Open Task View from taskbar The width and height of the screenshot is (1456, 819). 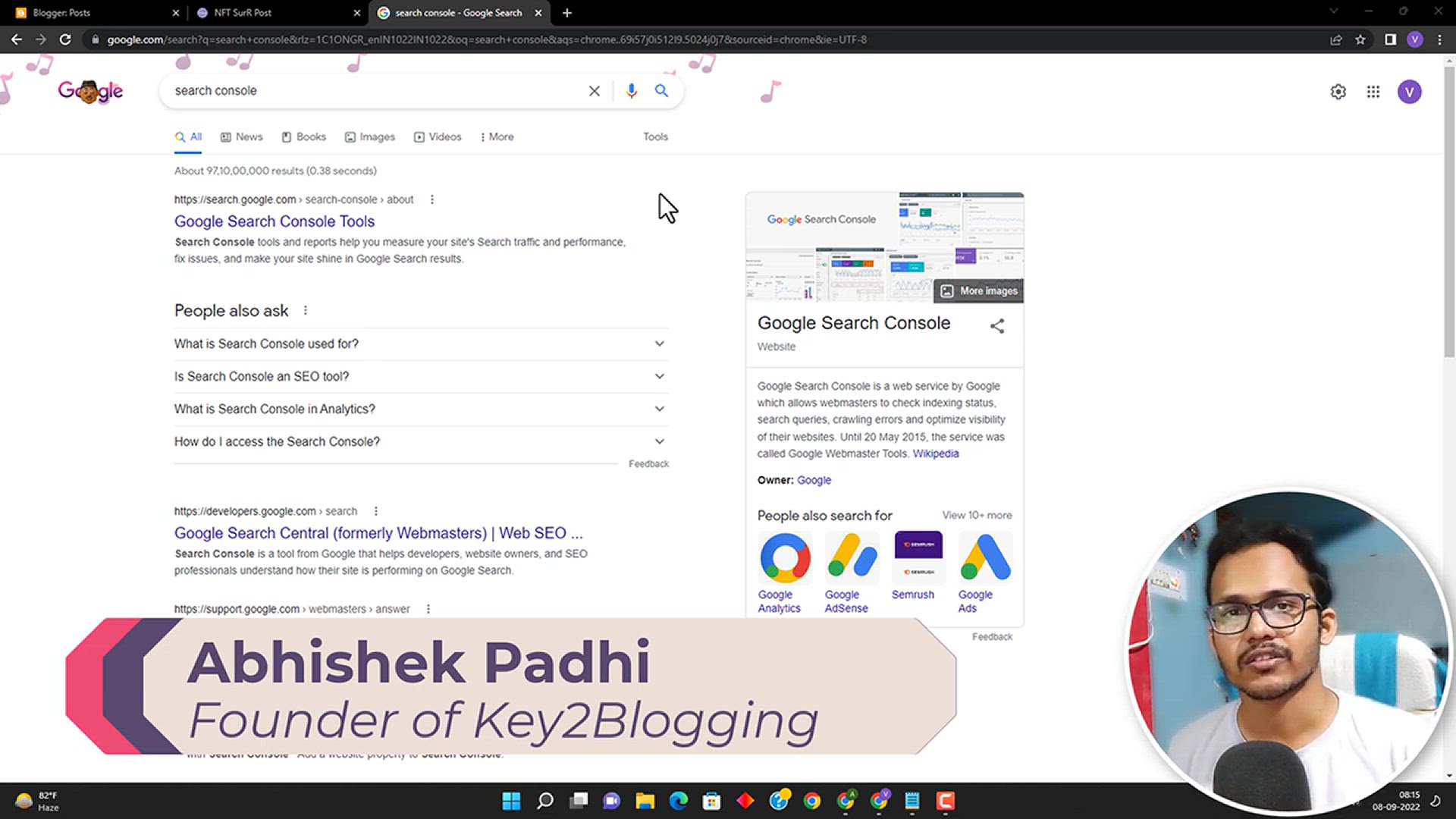(x=579, y=801)
